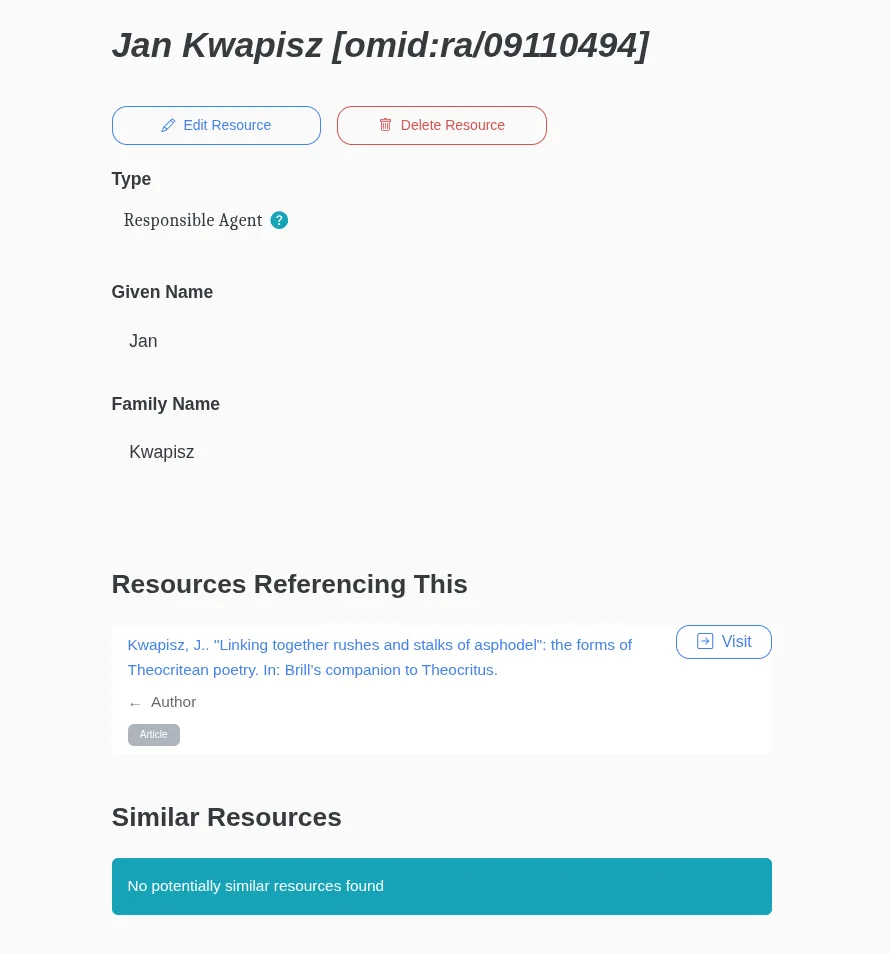Click the gray Article badge
891x954 pixels.
point(153,735)
